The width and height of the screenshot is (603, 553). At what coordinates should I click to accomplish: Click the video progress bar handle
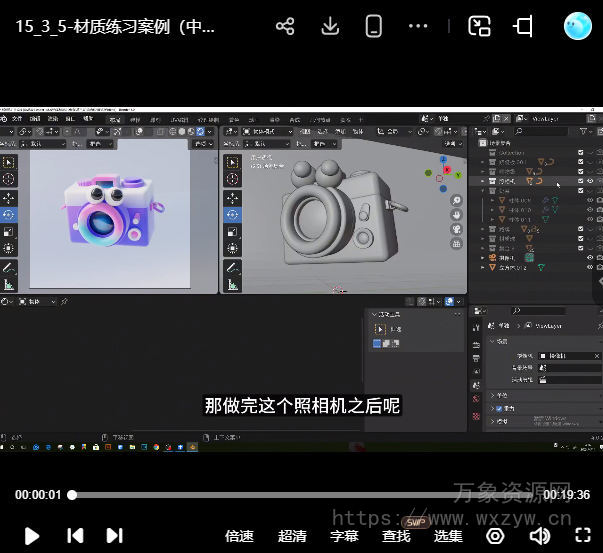tap(72, 495)
